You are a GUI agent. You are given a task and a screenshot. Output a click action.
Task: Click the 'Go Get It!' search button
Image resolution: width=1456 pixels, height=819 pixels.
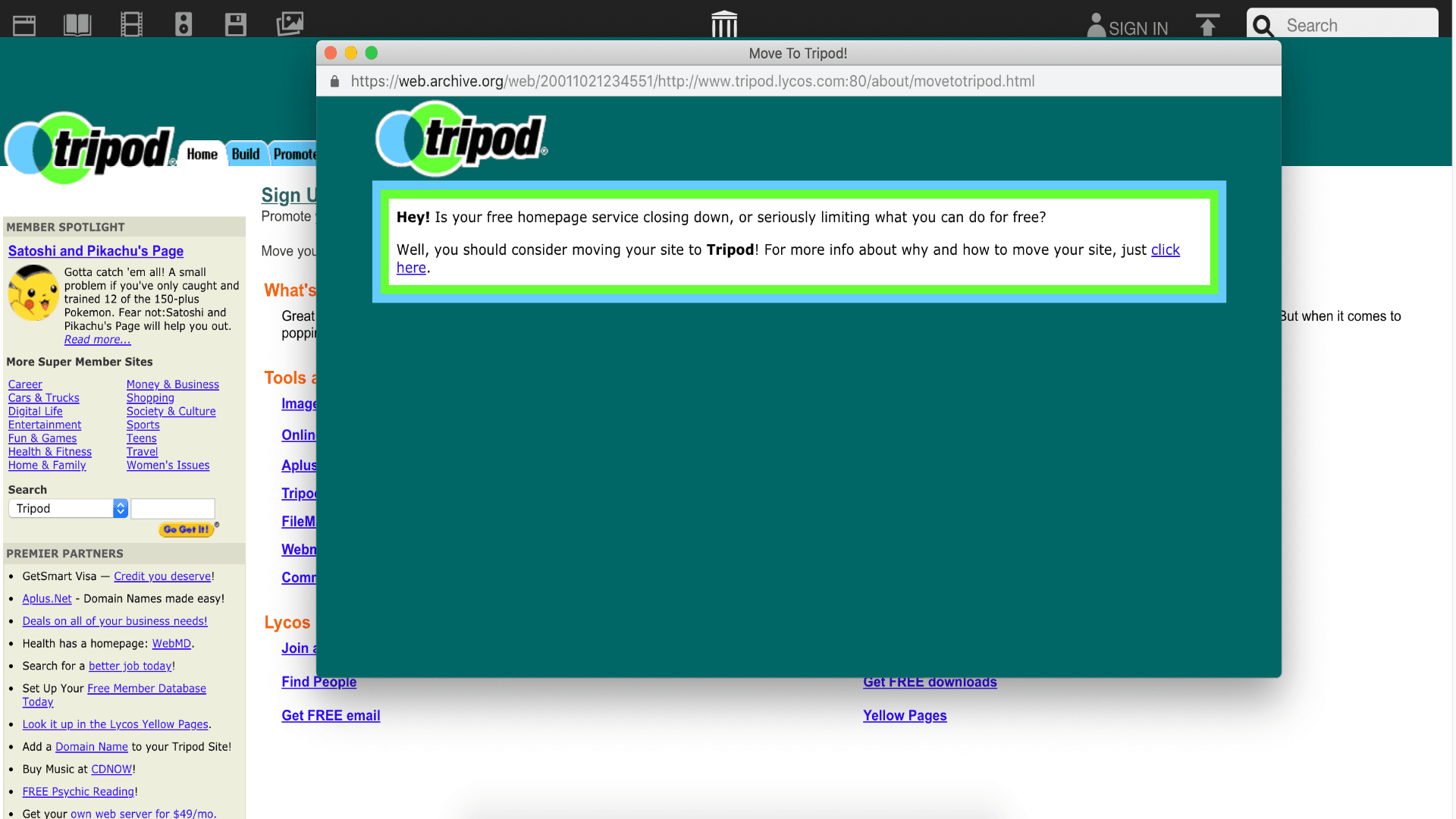[x=186, y=530]
